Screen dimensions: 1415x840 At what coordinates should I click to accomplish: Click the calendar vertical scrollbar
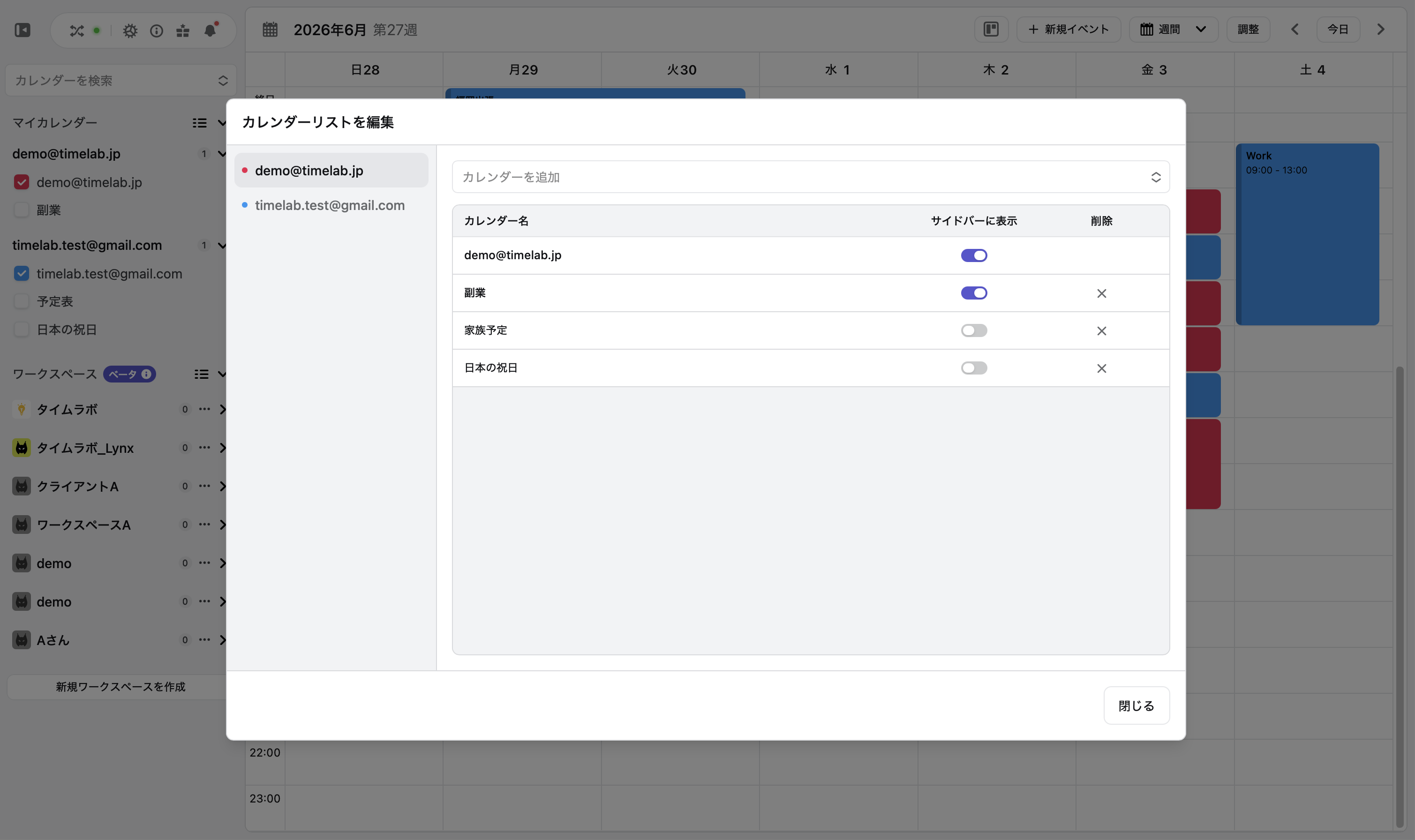tap(1399, 597)
